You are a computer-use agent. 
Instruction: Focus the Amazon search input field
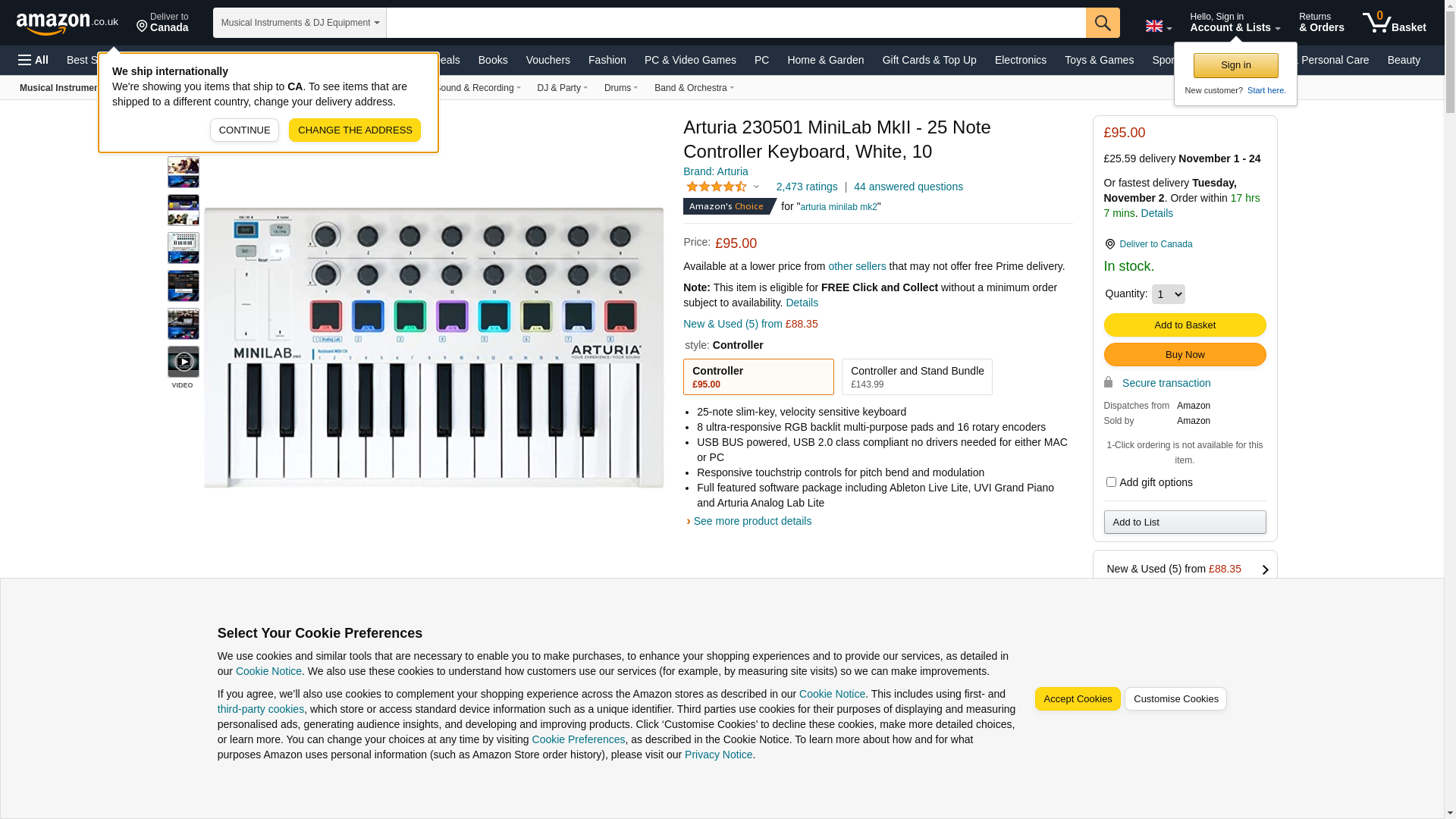[x=736, y=23]
